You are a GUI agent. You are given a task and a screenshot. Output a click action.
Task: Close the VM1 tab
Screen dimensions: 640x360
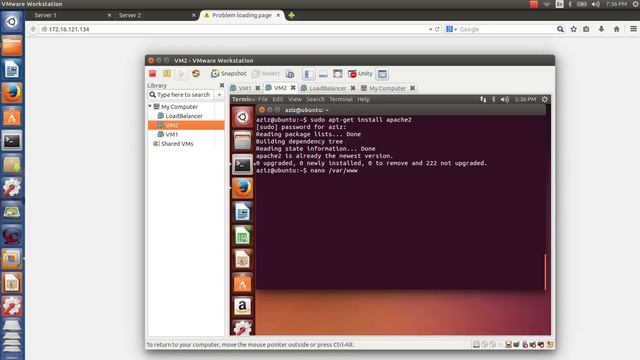point(258,88)
